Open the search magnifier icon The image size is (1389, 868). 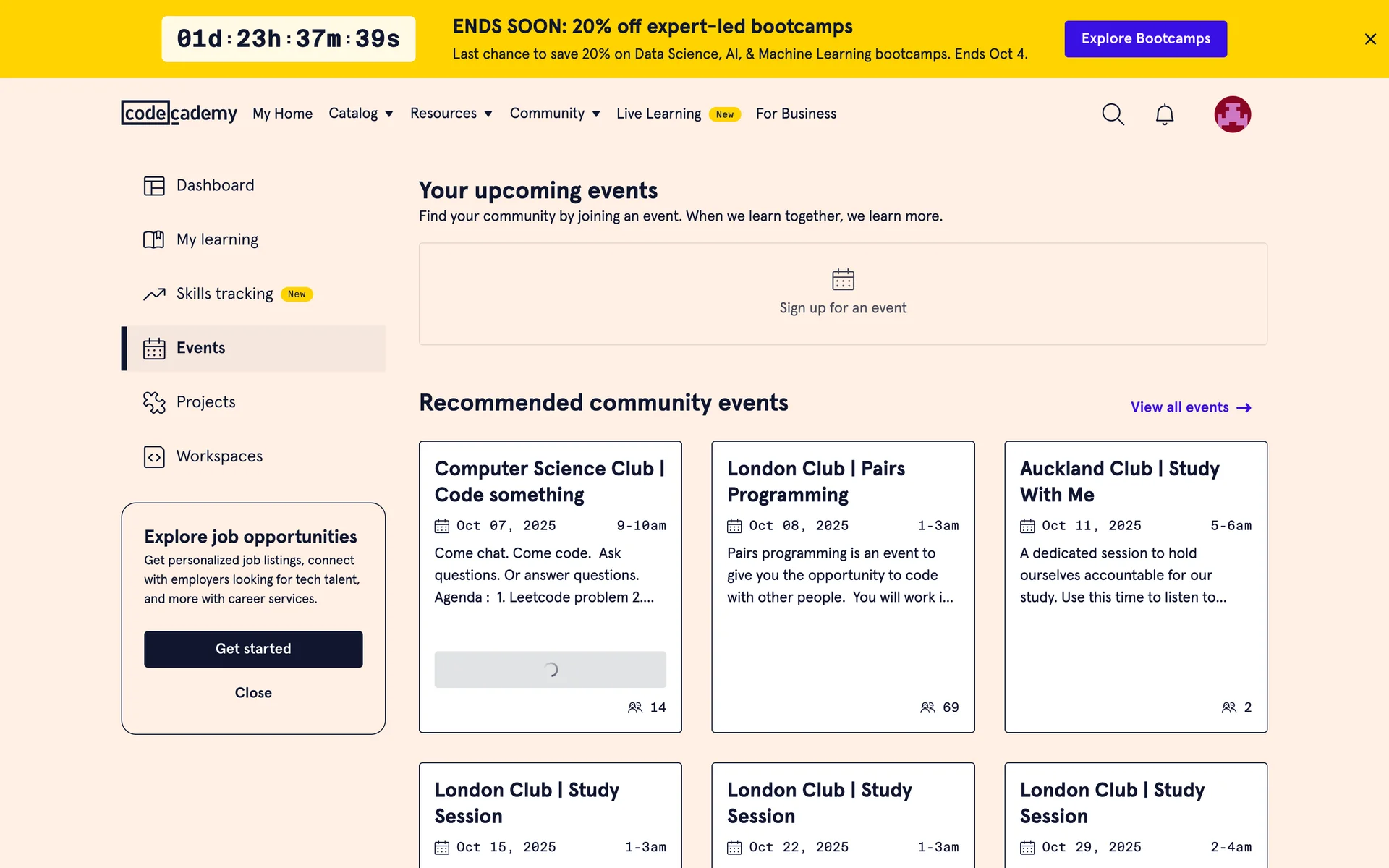pyautogui.click(x=1113, y=114)
